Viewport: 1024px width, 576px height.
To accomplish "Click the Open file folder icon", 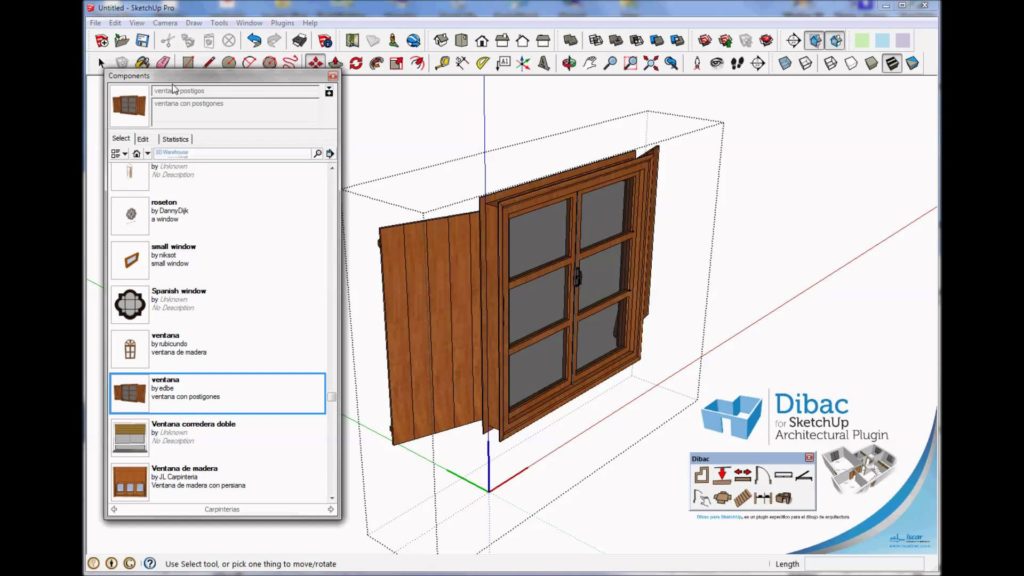I will (x=121, y=40).
